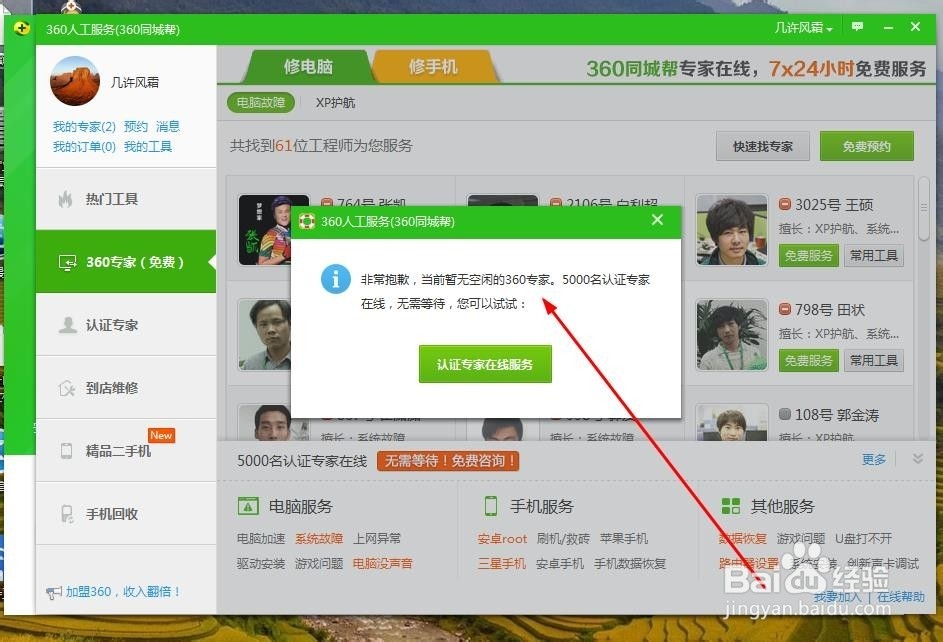Click the flame icon beside 热门工具
Screen dimensions: 943x642
pyautogui.click(x=66, y=199)
